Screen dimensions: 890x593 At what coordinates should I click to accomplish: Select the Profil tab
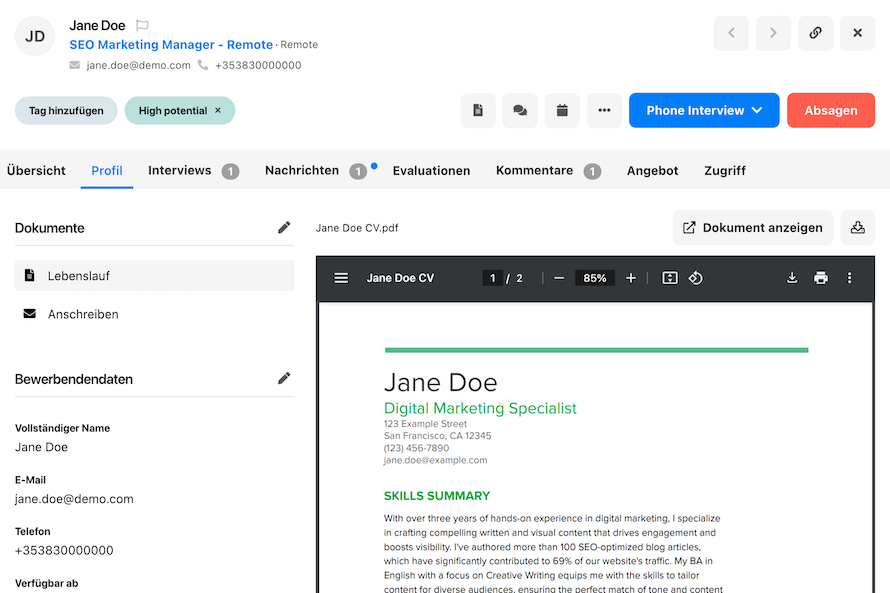click(107, 171)
